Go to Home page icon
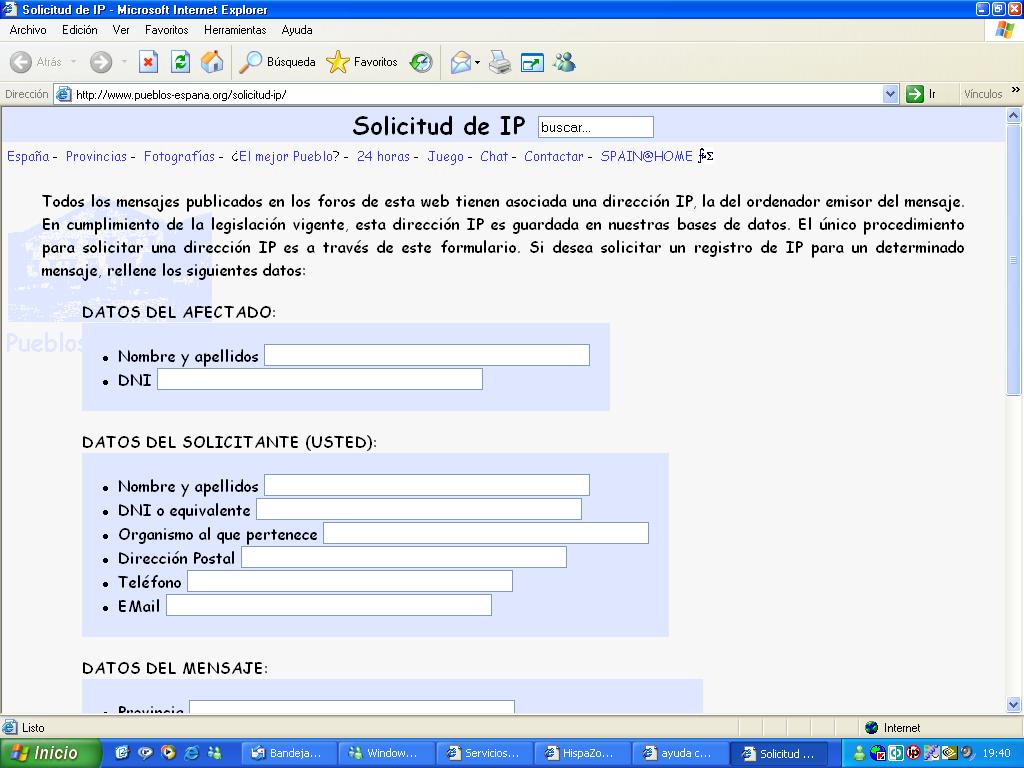 point(212,62)
